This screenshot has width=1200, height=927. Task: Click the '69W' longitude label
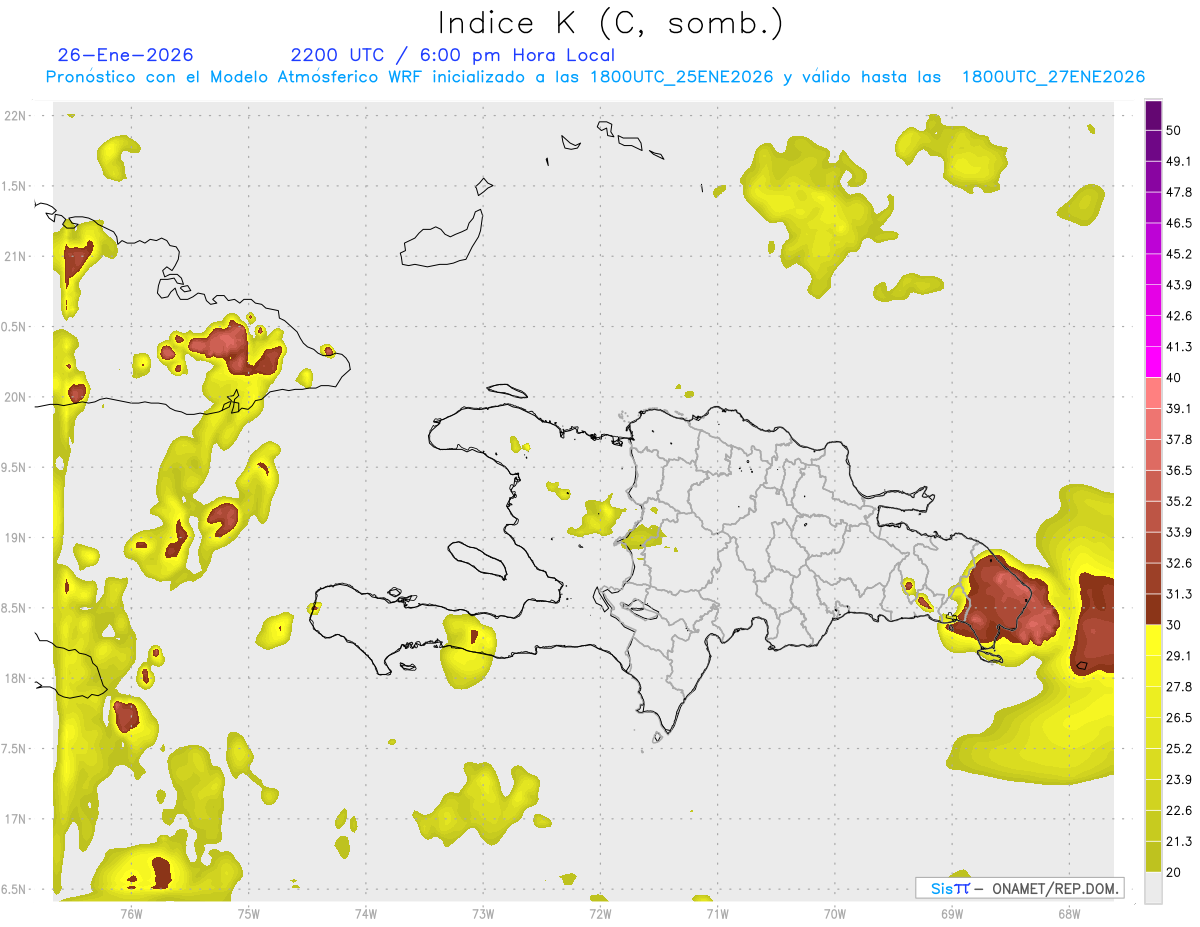coord(951,913)
